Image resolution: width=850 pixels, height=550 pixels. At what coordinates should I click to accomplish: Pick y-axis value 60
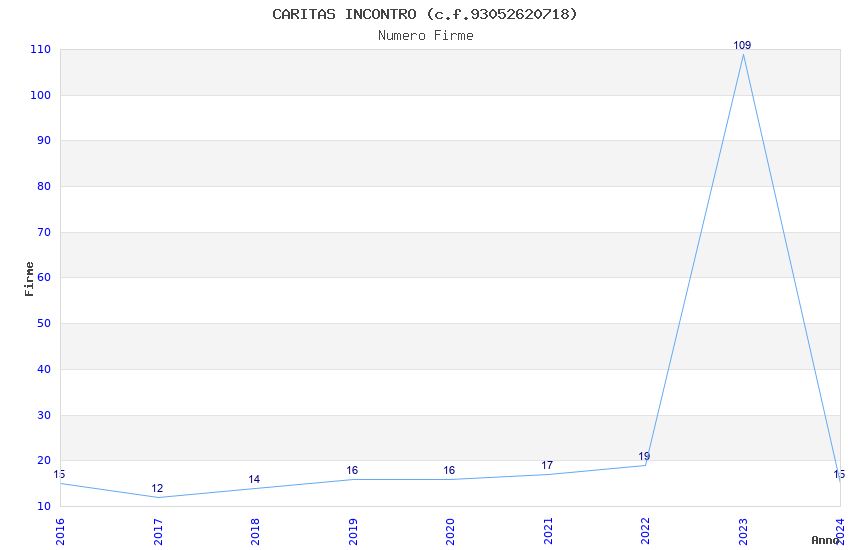(43, 277)
